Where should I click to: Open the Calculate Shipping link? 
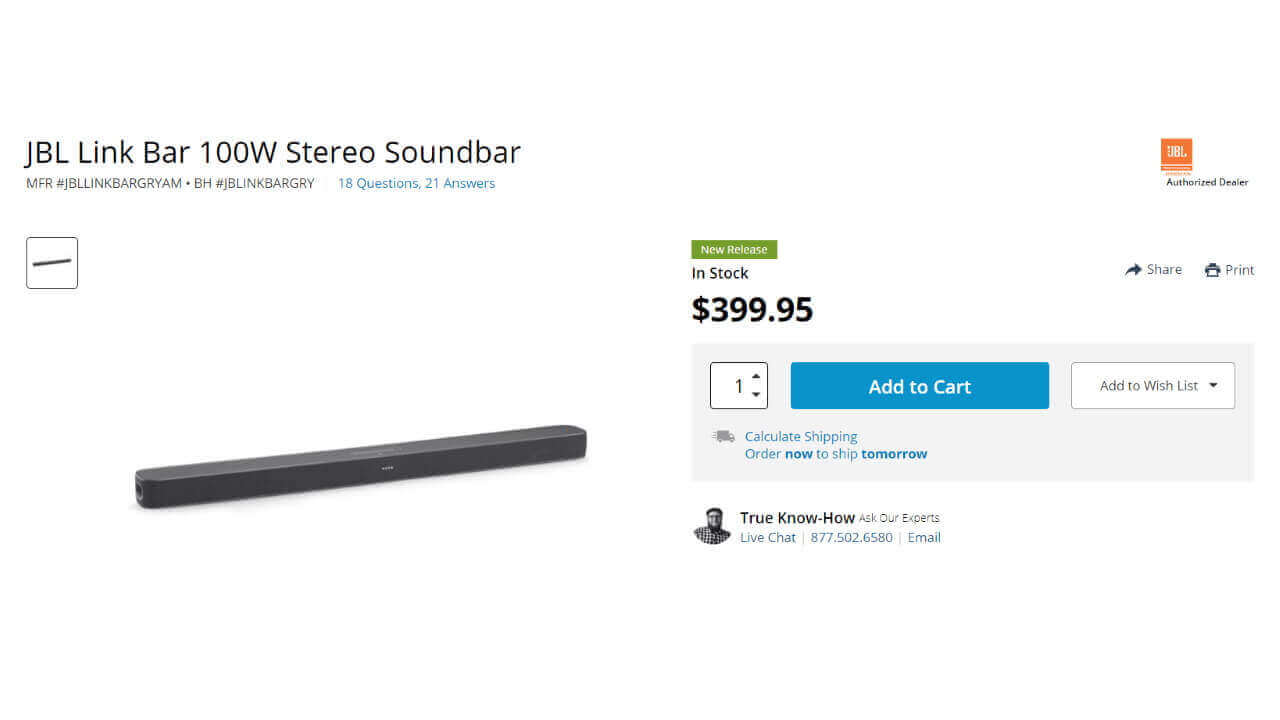coord(801,436)
